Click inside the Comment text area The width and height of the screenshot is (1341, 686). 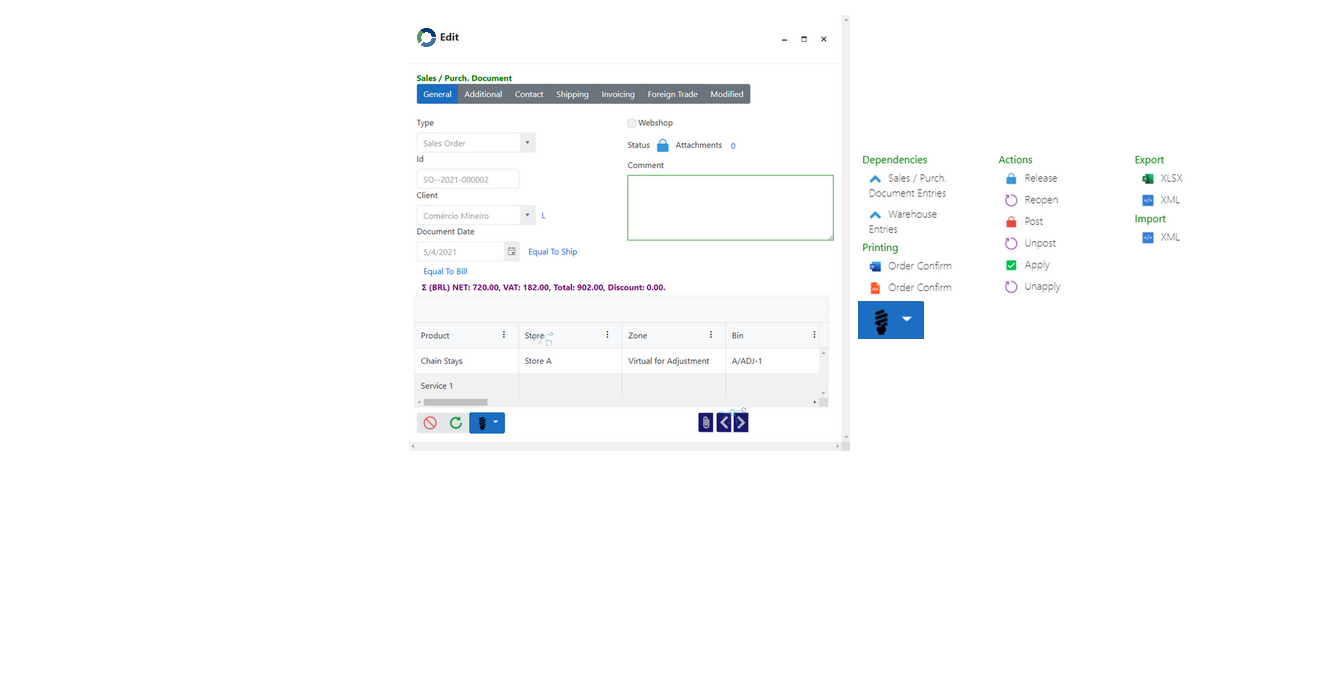[x=730, y=208]
